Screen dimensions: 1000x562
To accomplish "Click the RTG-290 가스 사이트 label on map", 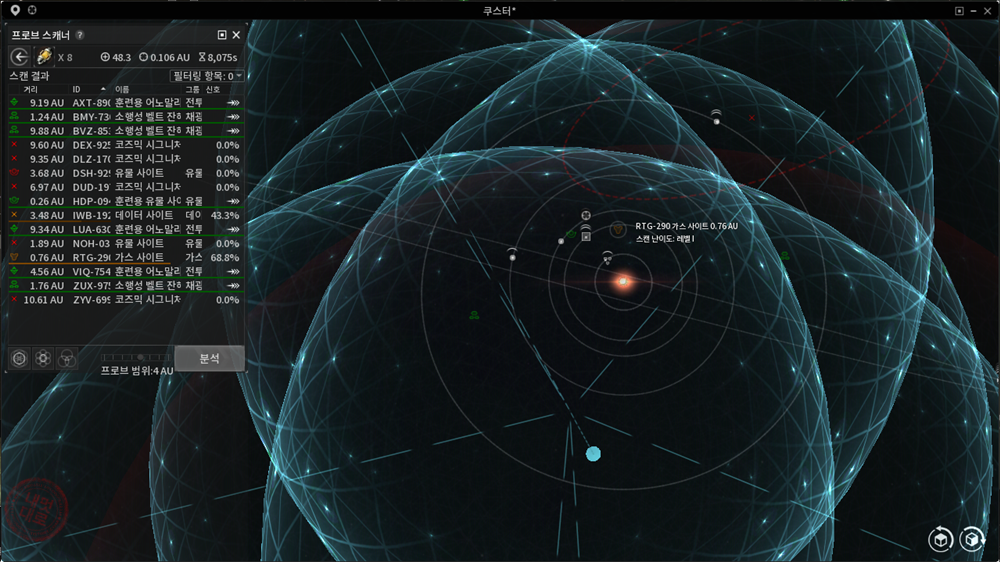I will coord(686,226).
